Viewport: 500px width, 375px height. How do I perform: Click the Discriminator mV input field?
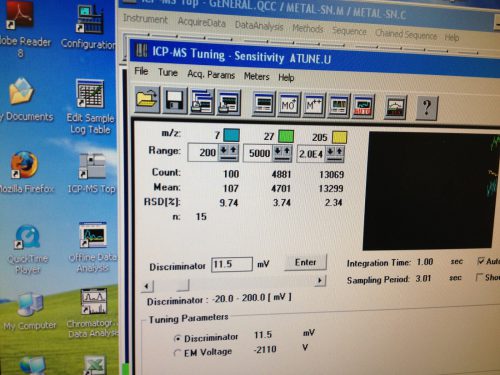232,264
